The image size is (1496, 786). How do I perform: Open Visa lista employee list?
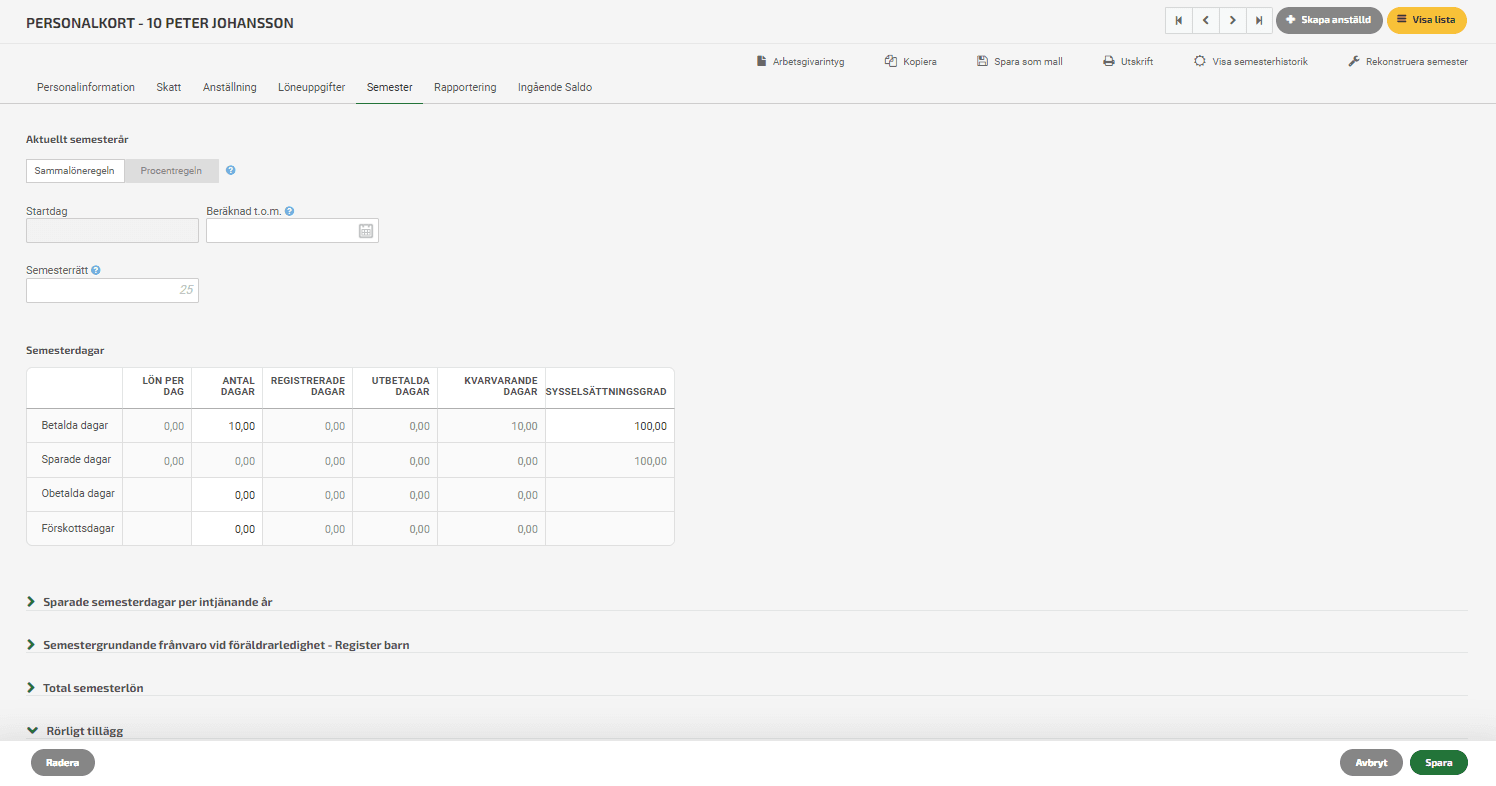[1426, 20]
